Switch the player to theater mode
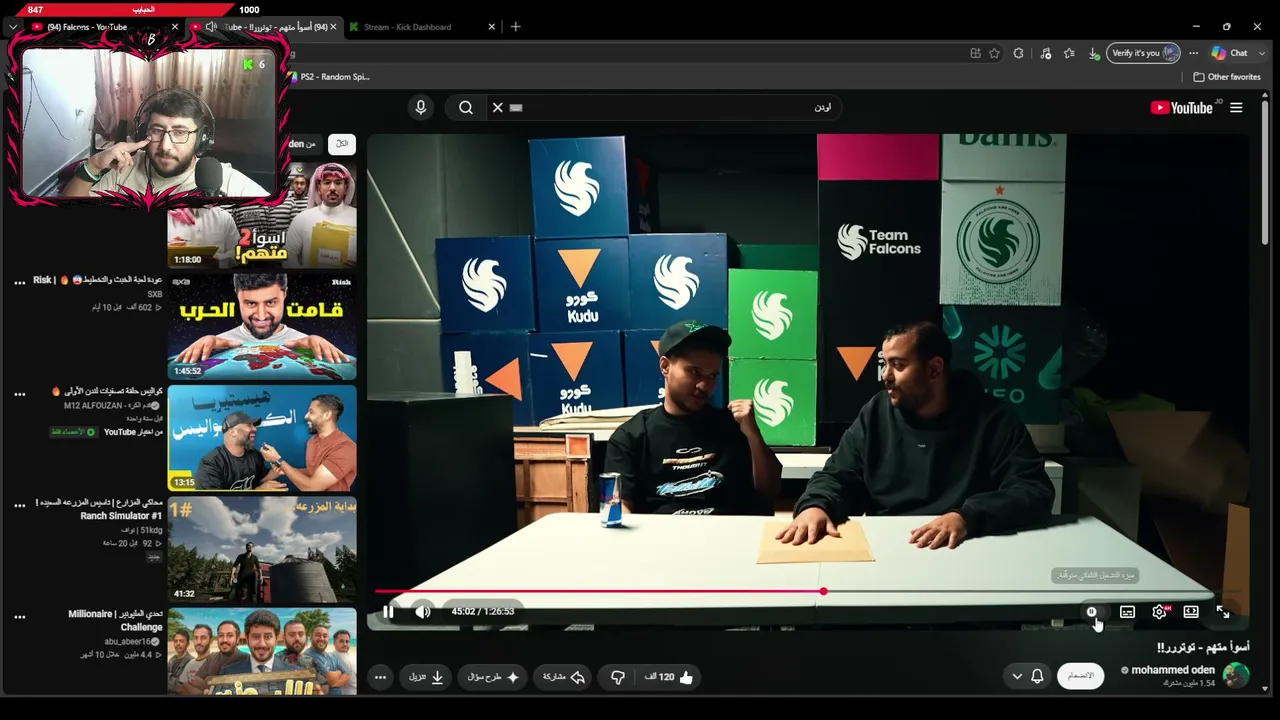Screen dimensions: 1280x720 [1191, 612]
